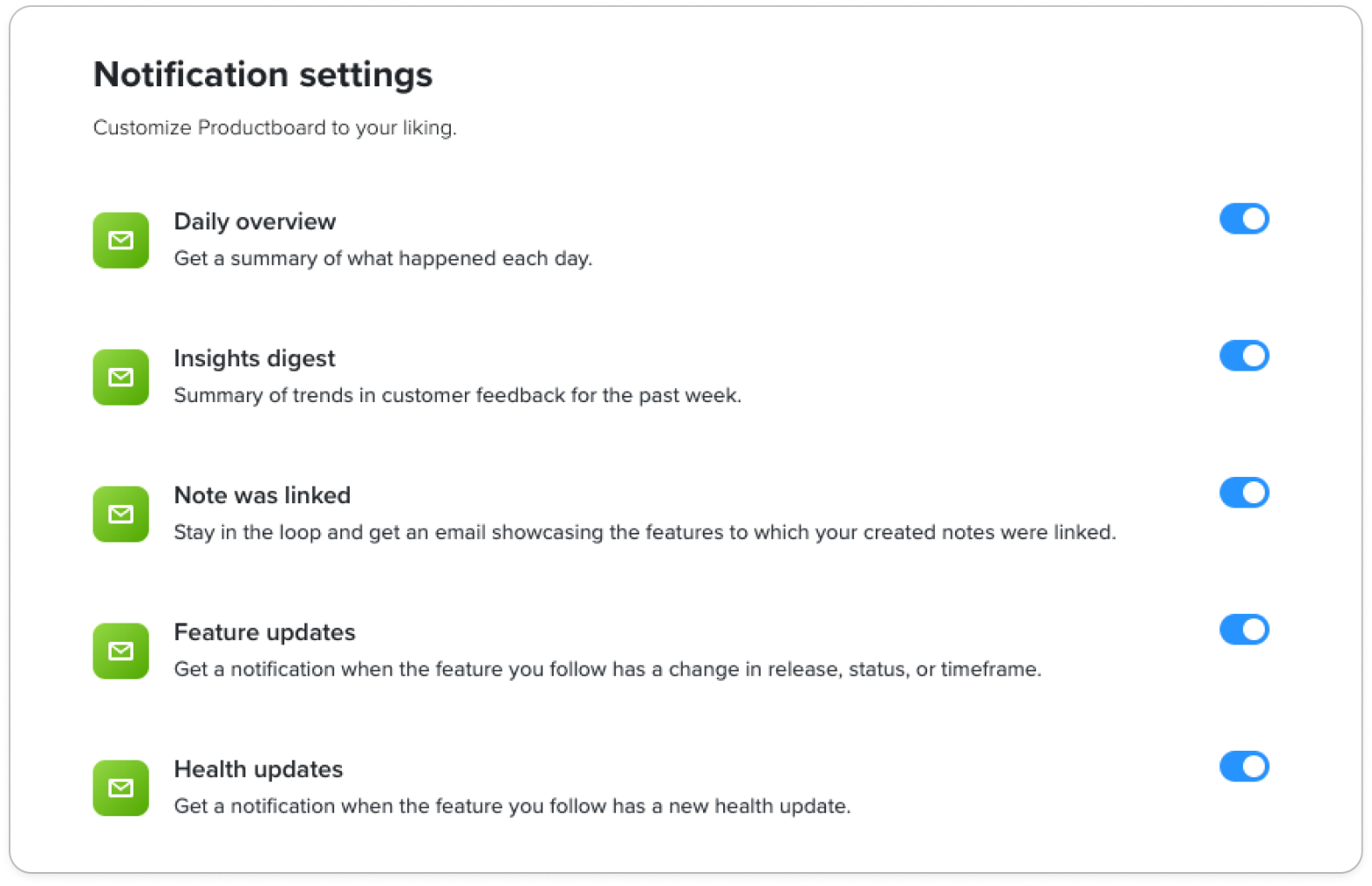Click the new health update description text

[x=512, y=806]
